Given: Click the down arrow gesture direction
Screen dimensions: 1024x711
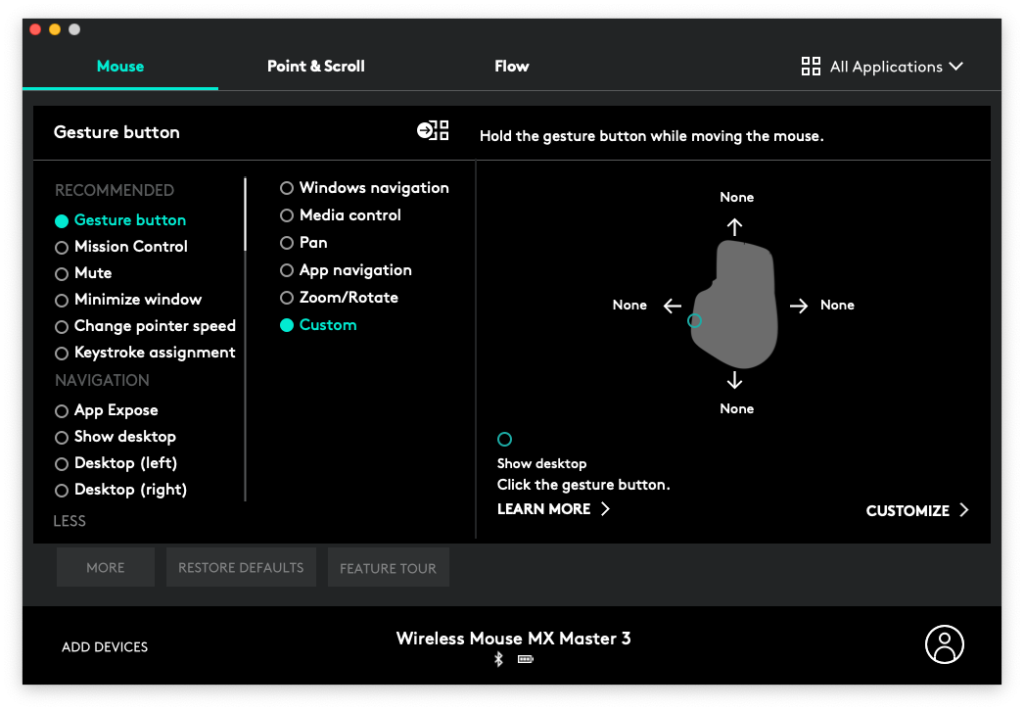Looking at the screenshot, I should 735,380.
